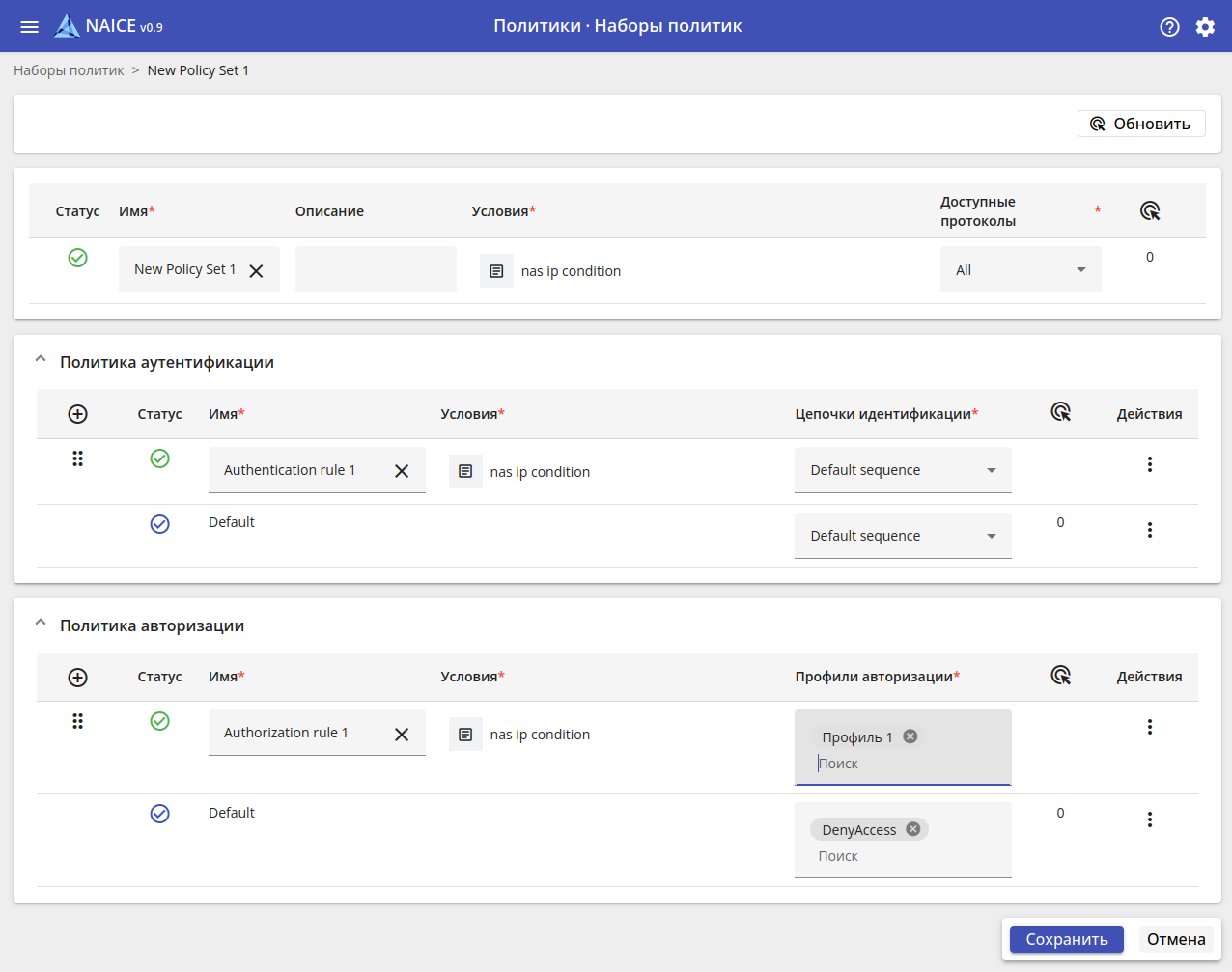Toggle status of Authorization rule 1

pos(160,721)
